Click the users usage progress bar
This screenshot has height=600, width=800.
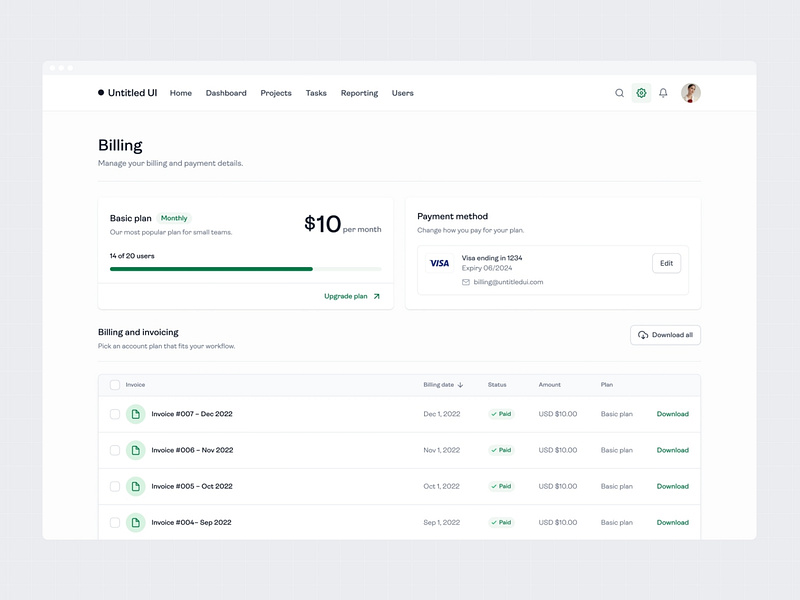[x=245, y=269]
